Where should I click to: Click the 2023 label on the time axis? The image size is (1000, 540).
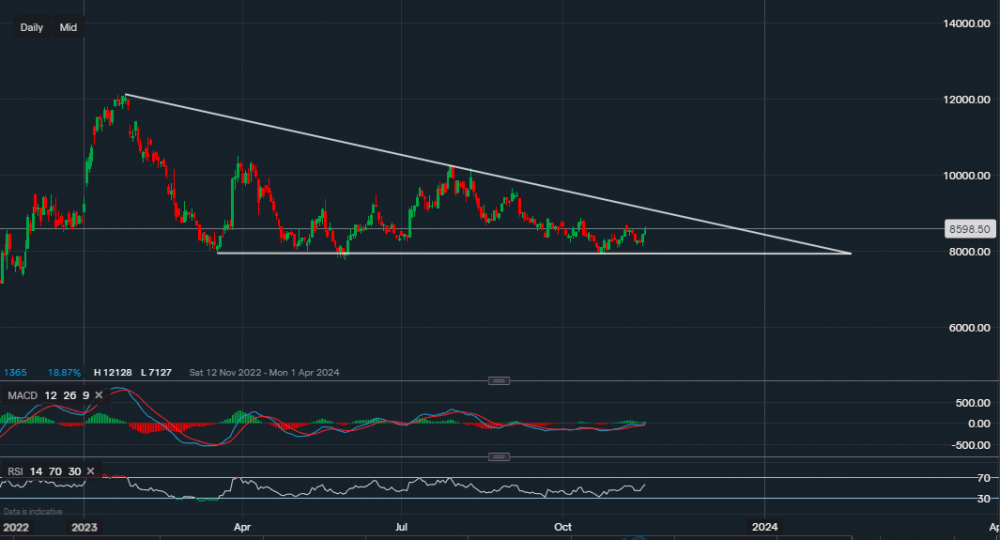coord(84,526)
